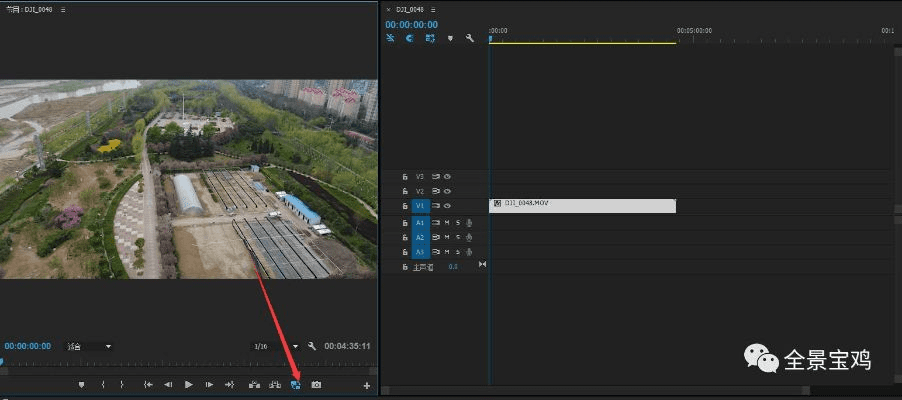Click the program monitor wrench settings icon
This screenshot has height=400, width=902.
coord(312,346)
